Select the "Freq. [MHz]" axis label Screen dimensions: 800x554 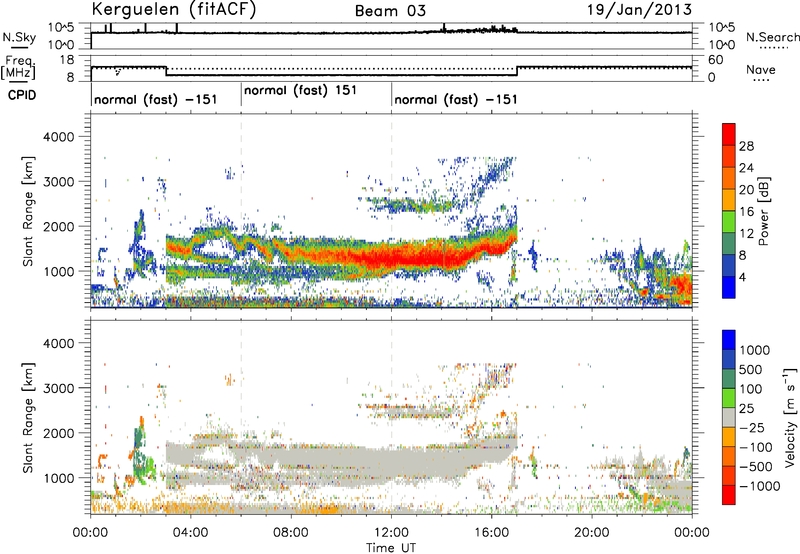coord(19,68)
